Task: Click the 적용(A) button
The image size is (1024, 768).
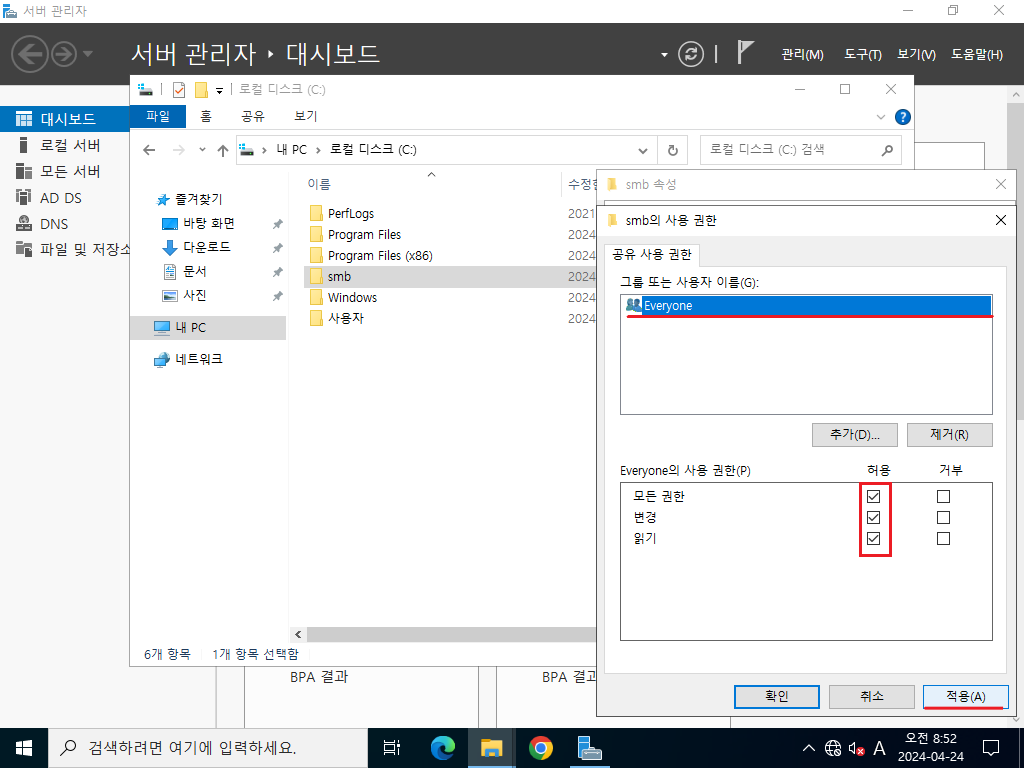Action: 965,696
